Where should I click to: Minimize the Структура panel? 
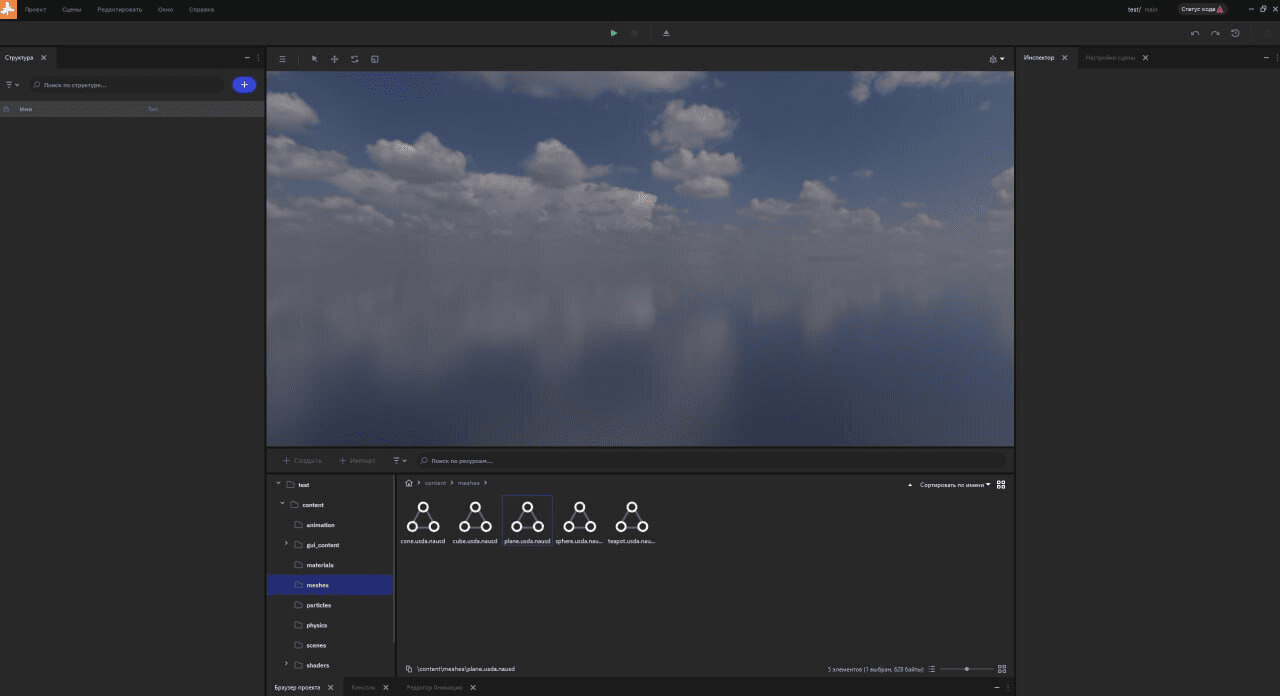247,58
